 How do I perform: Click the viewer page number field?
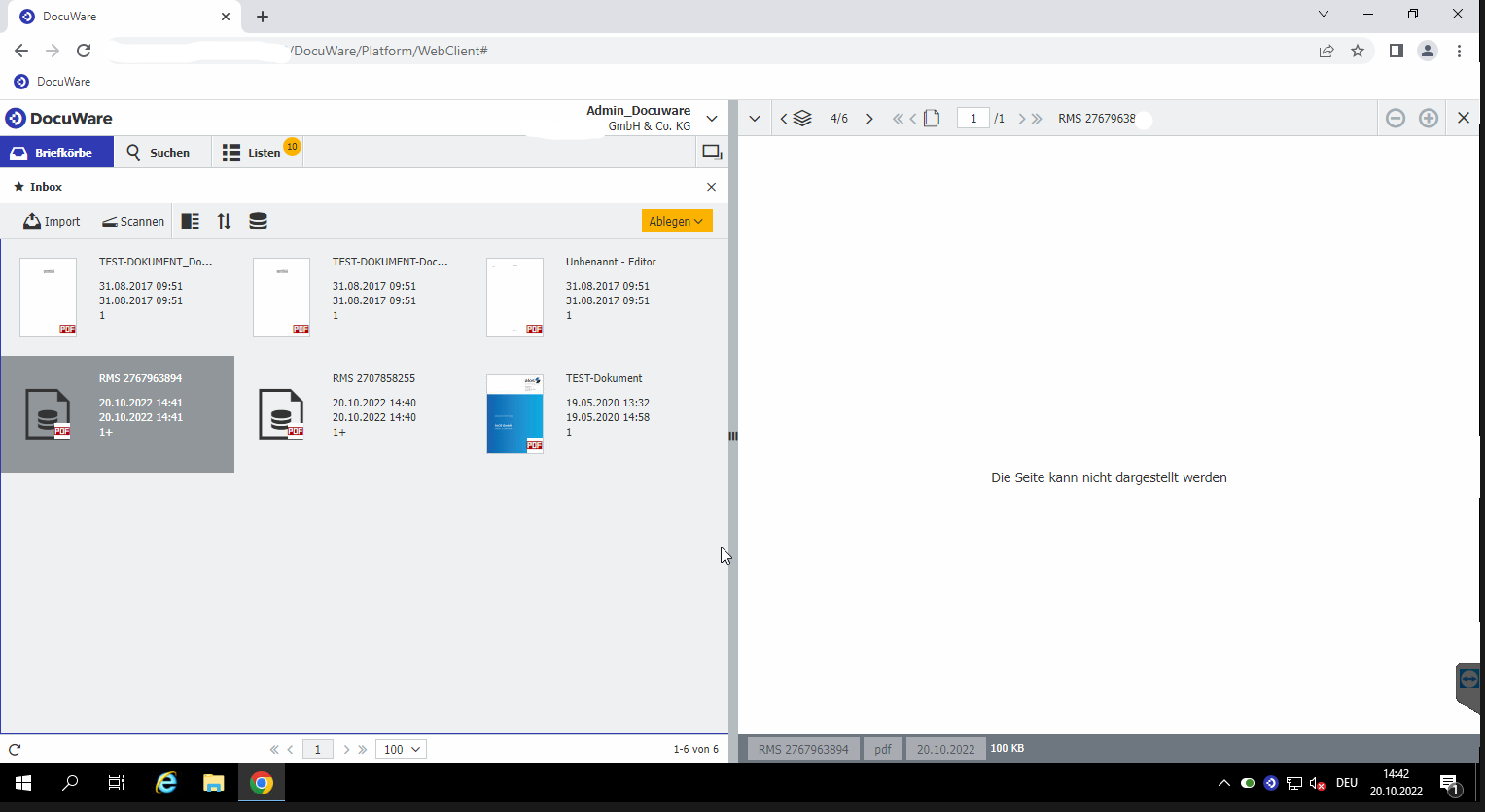[x=972, y=119]
